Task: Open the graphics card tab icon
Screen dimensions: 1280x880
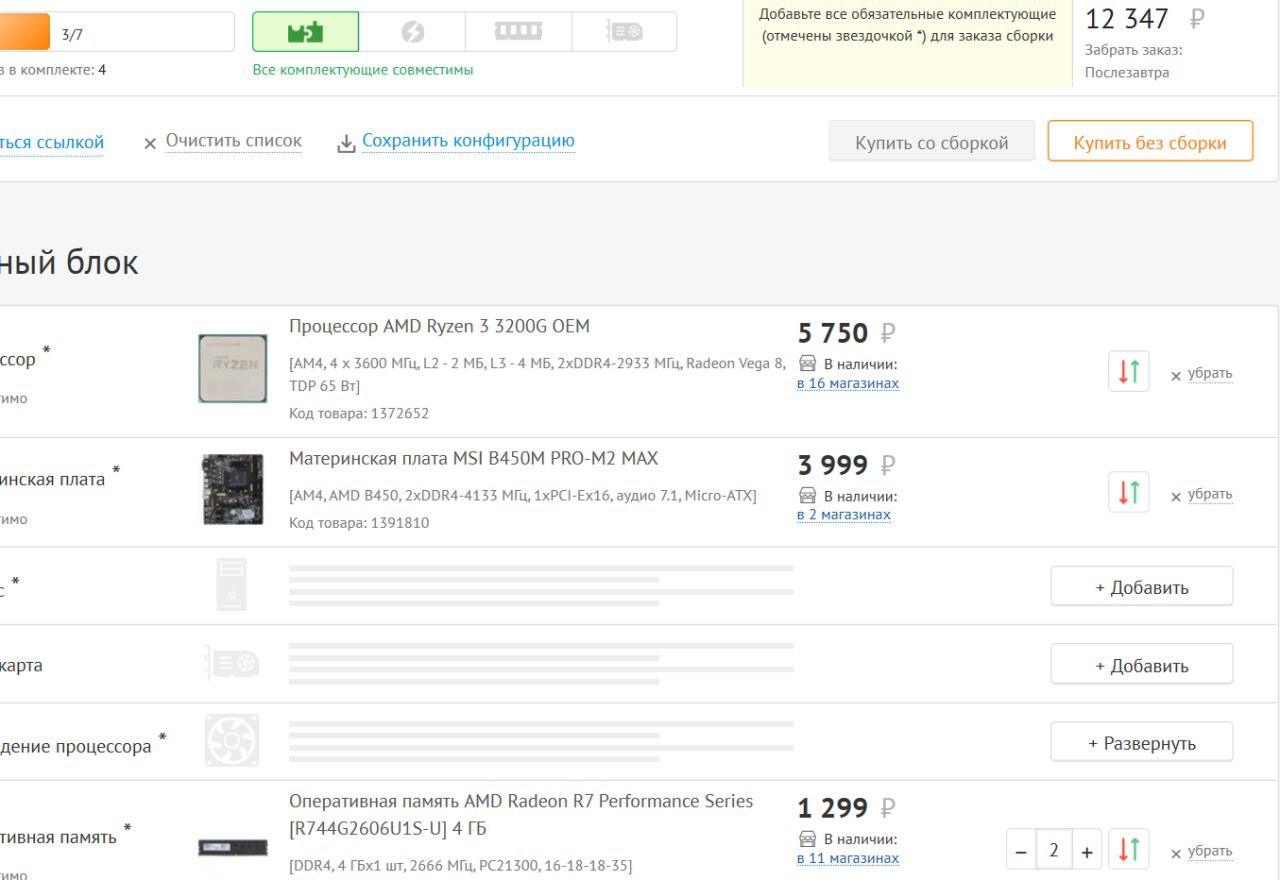Action: (x=624, y=32)
